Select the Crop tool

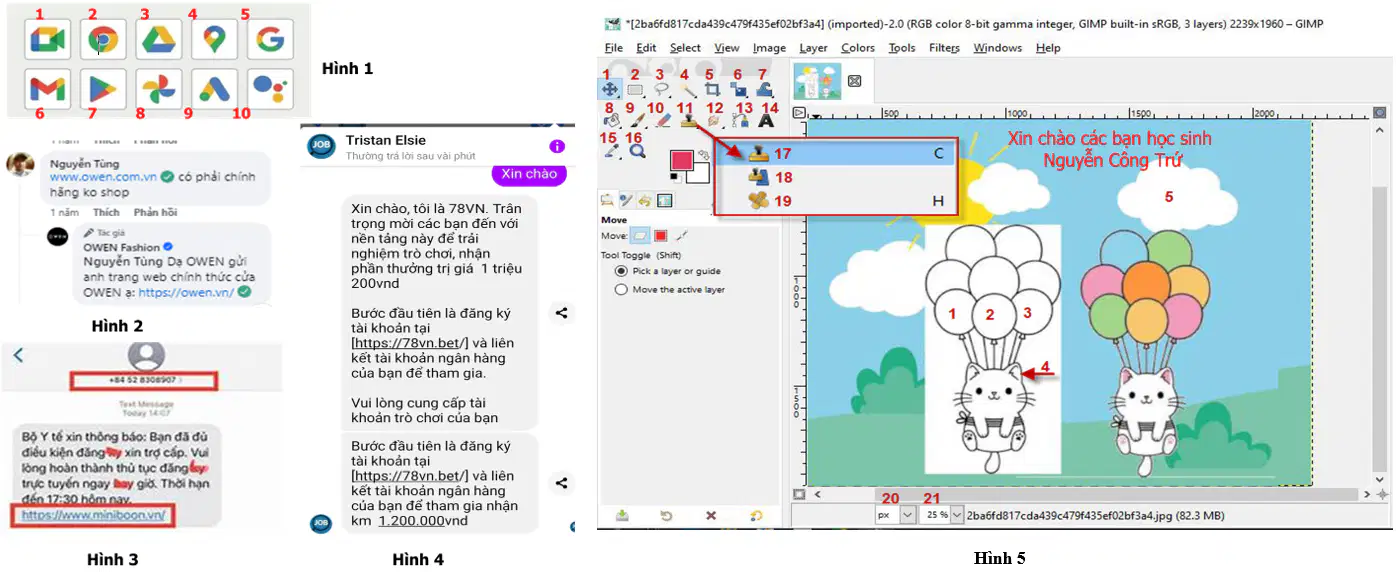pyautogui.click(x=712, y=90)
